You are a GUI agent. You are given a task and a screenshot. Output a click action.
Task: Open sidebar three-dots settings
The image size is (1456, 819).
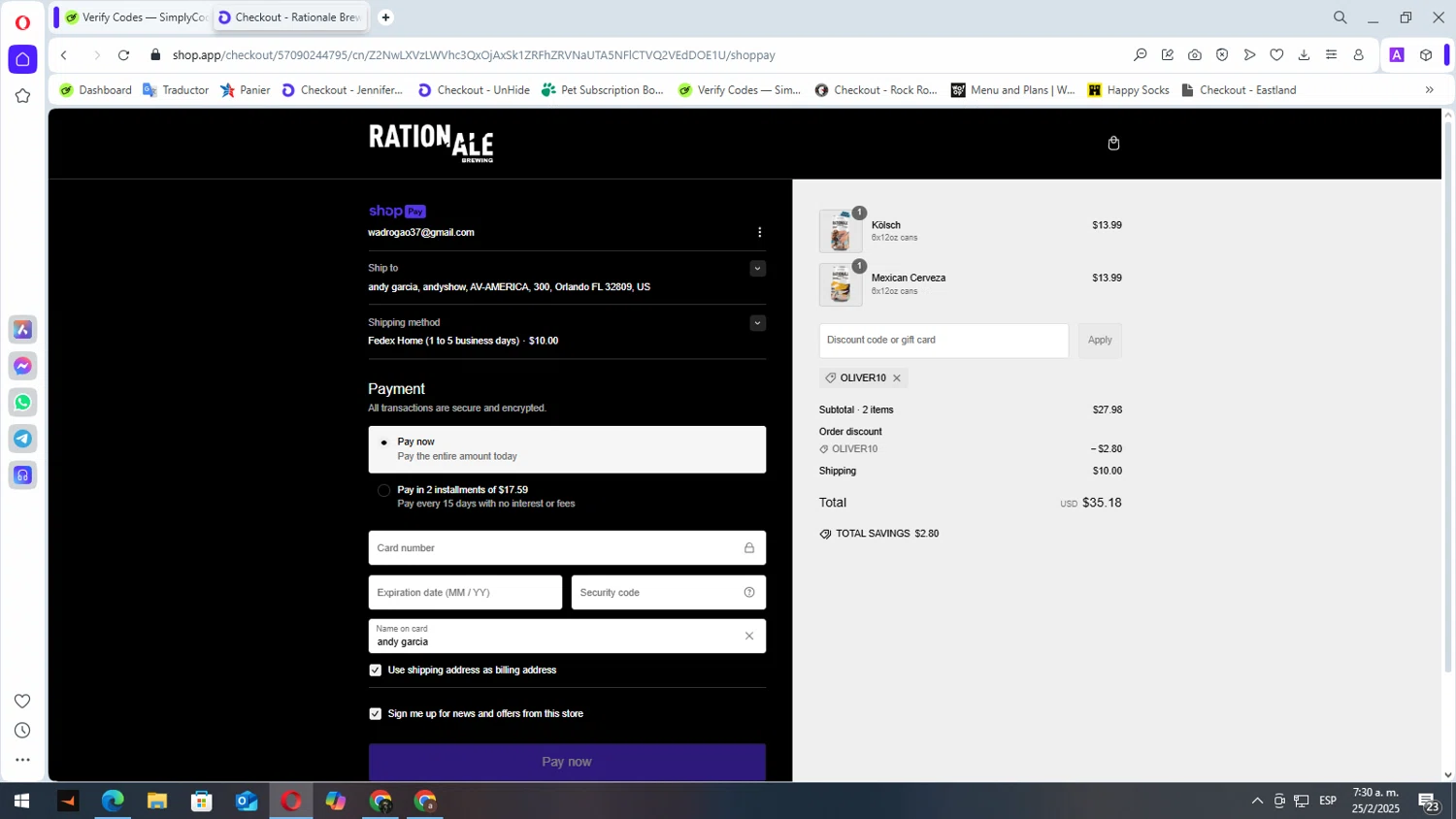22,760
